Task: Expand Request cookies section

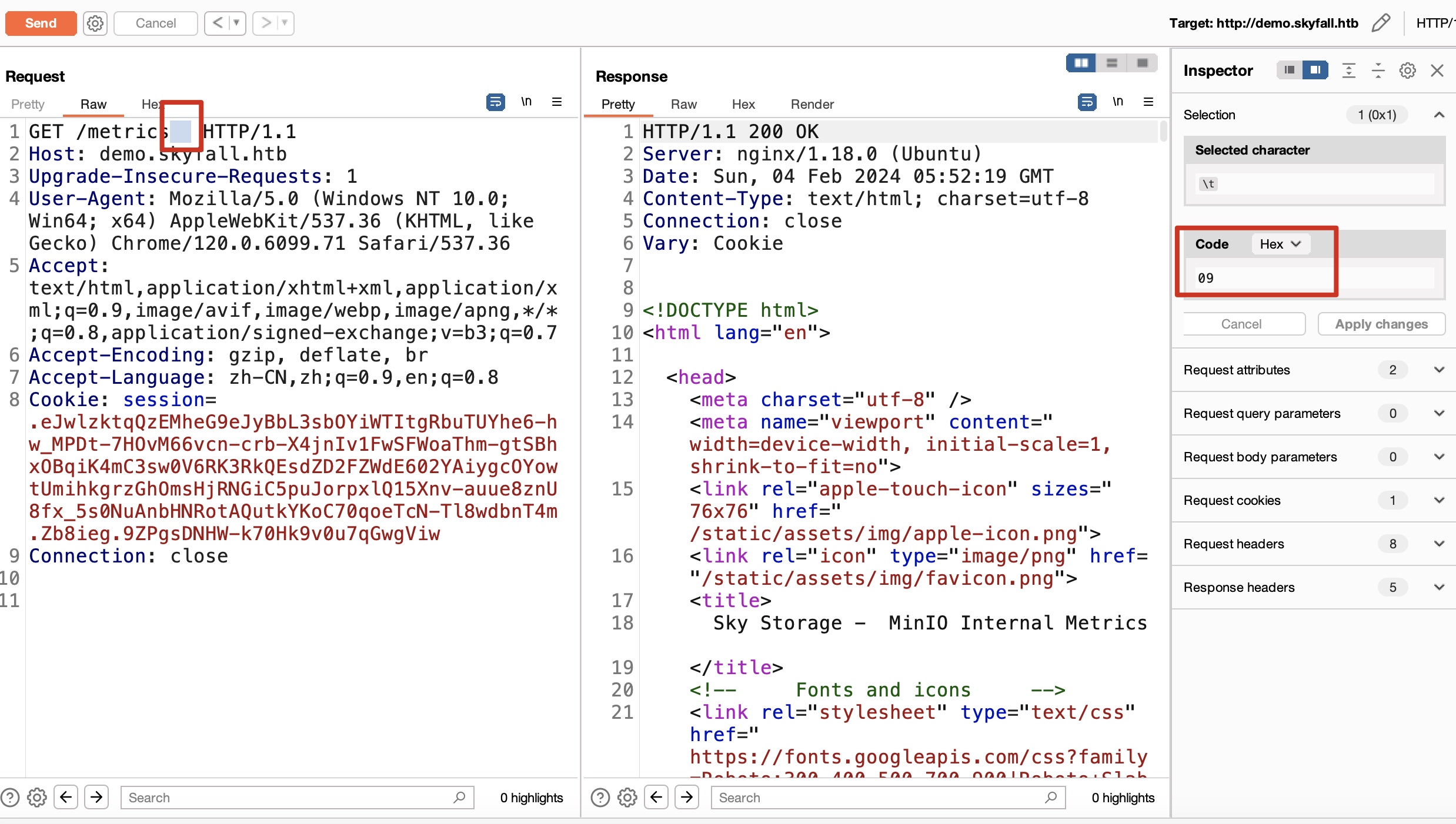Action: [1439, 500]
